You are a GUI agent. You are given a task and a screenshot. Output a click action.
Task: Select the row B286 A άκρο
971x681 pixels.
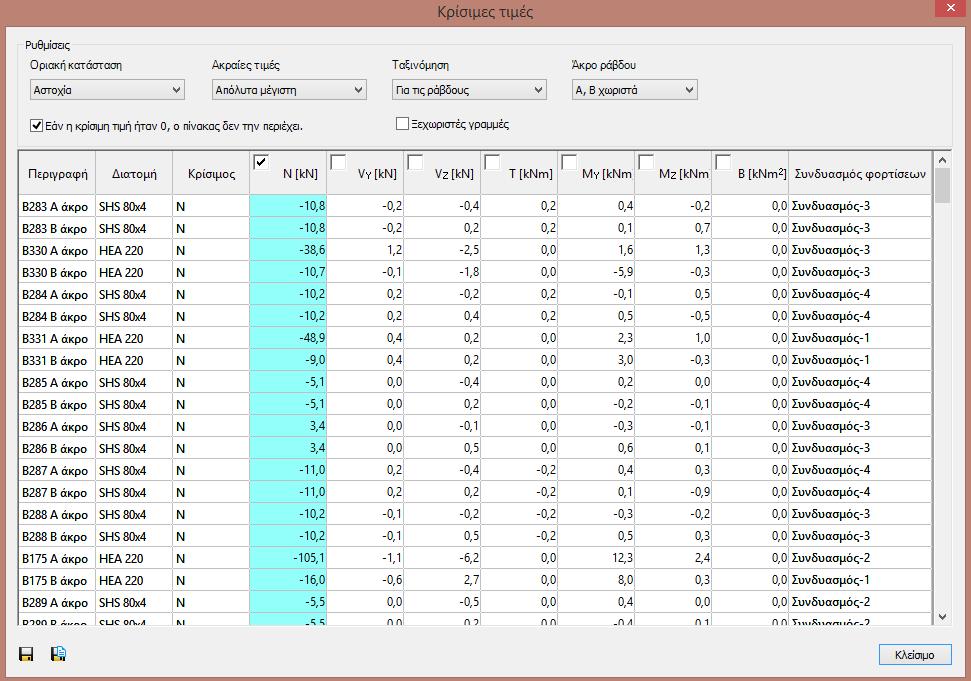[475, 426]
